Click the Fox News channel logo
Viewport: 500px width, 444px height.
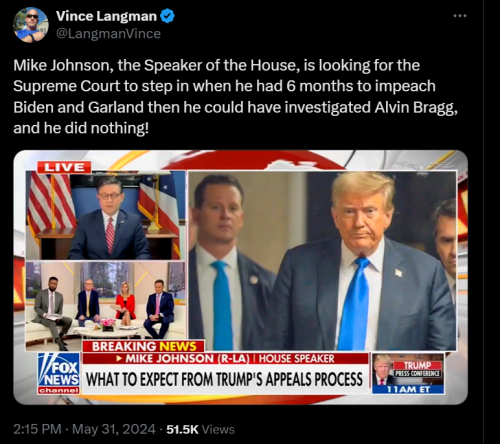click(x=59, y=373)
